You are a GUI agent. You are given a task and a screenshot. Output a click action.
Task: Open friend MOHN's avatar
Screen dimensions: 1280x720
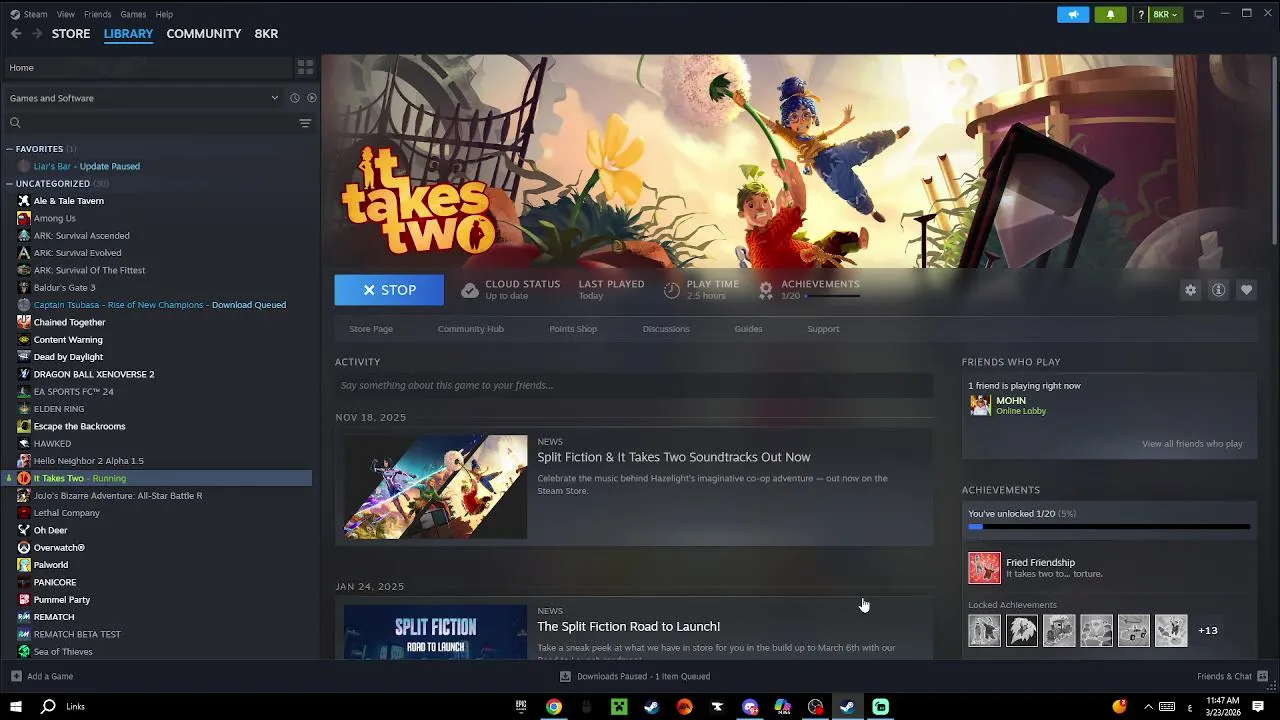click(x=980, y=405)
